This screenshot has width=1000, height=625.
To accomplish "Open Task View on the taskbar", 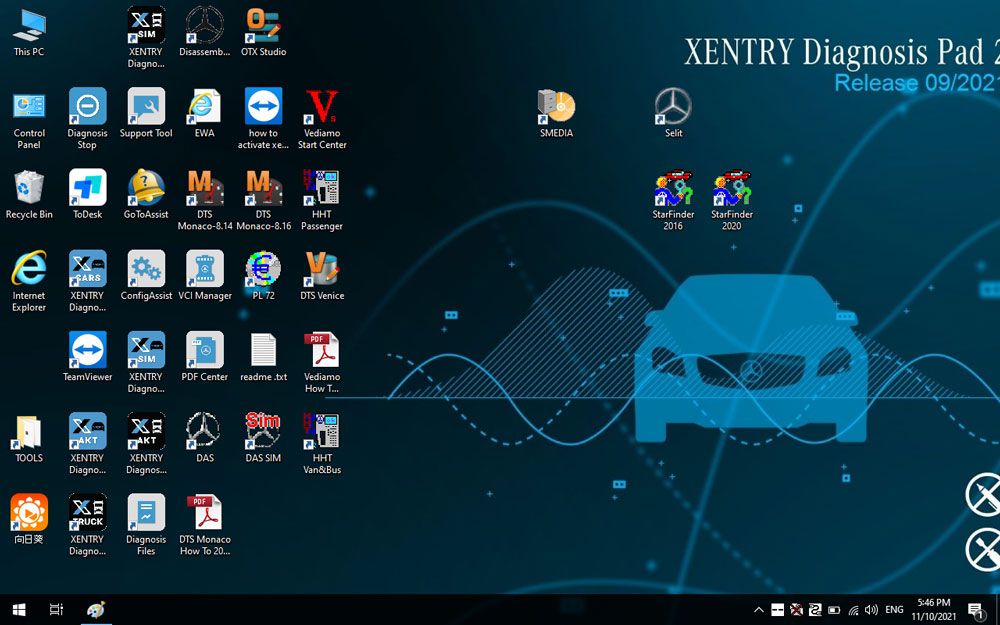I will pos(56,610).
